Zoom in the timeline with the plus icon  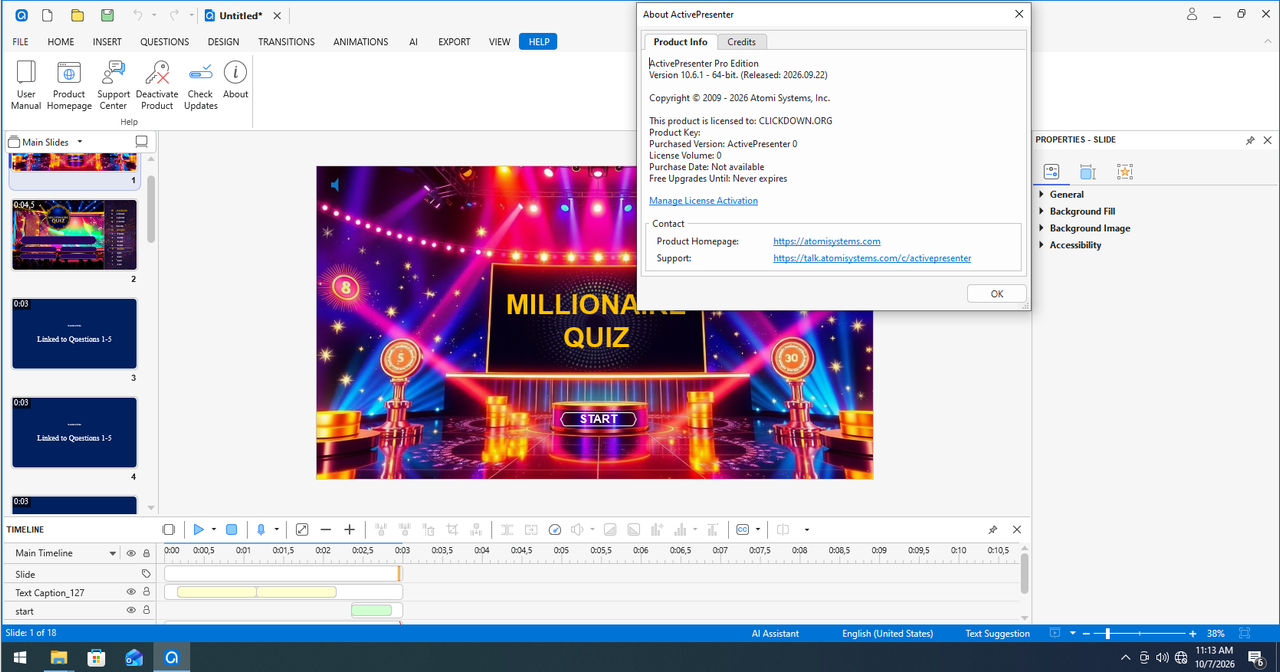(x=349, y=529)
